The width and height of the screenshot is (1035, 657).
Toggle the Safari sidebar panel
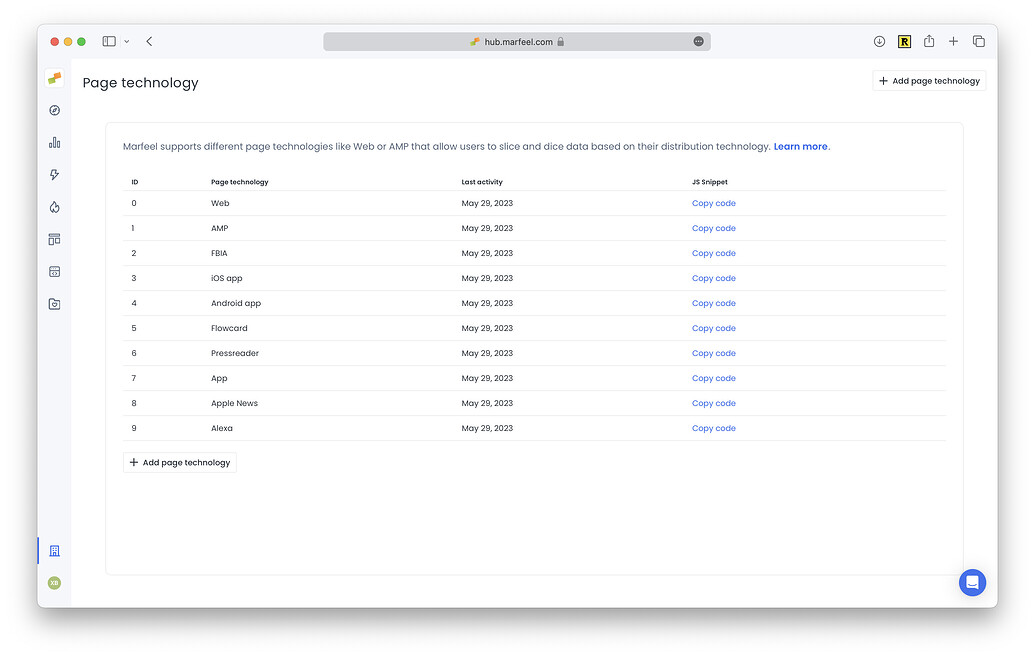(109, 41)
